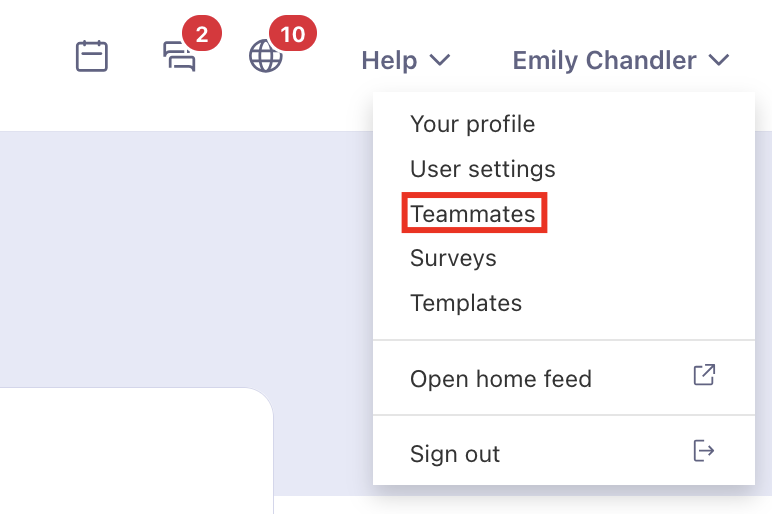Click the red badge showing 10
772x514 pixels.
point(292,33)
